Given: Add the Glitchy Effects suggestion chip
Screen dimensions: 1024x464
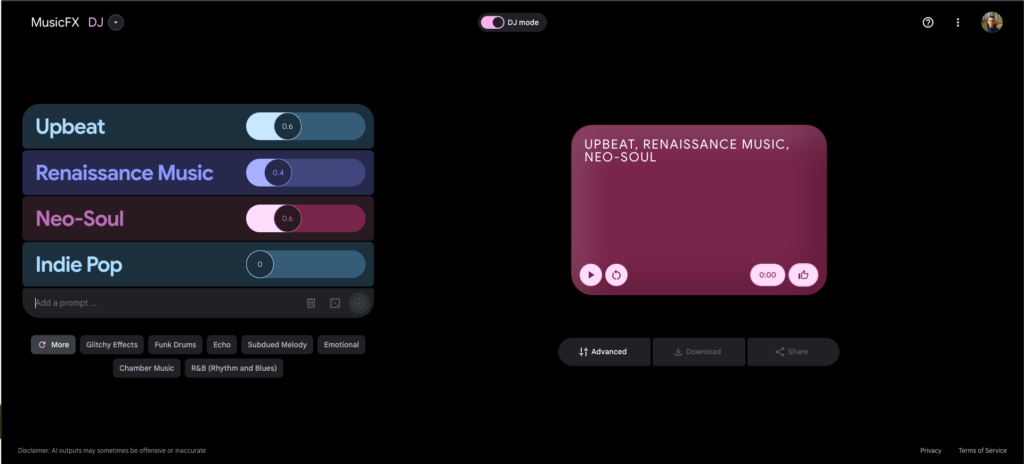Looking at the screenshot, I should [x=112, y=344].
